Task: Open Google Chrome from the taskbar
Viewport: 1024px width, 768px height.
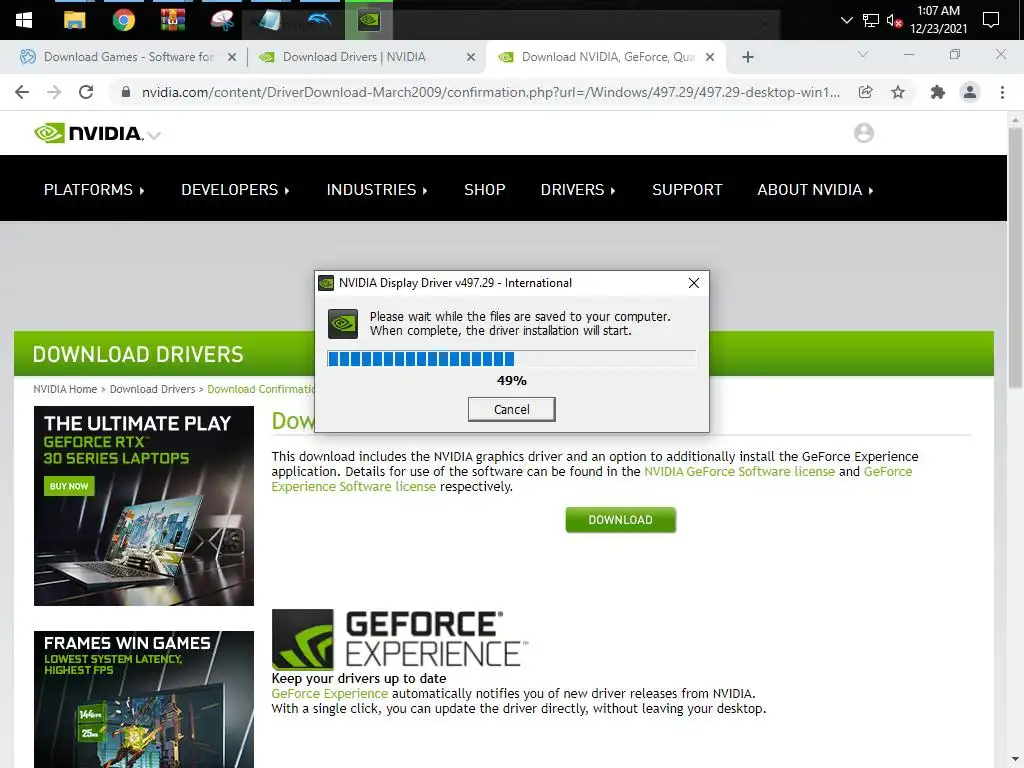Action: (x=123, y=20)
